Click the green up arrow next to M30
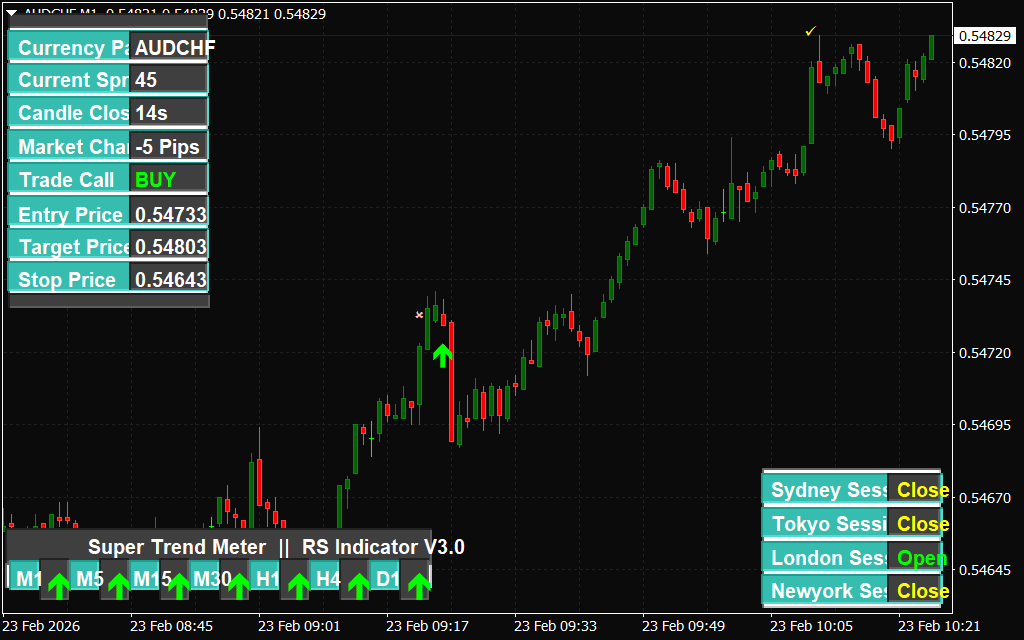Viewport: 1024px width, 640px height. pos(238,586)
